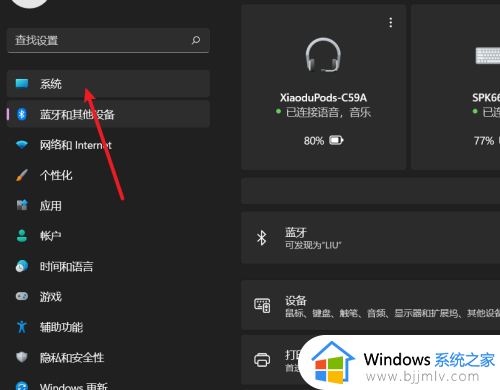Click the 80% battery icon
The width and height of the screenshot is (500, 390).
click(x=336, y=140)
